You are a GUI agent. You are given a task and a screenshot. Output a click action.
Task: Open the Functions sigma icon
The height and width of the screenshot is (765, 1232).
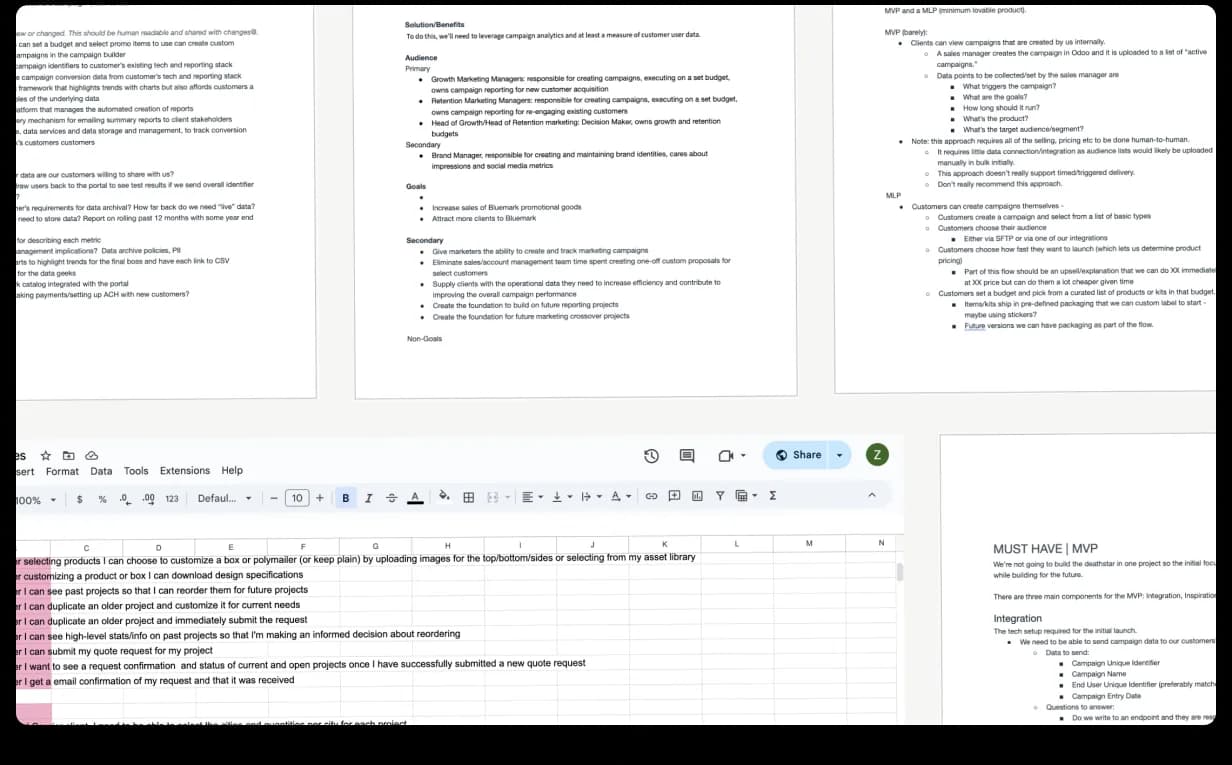773,496
